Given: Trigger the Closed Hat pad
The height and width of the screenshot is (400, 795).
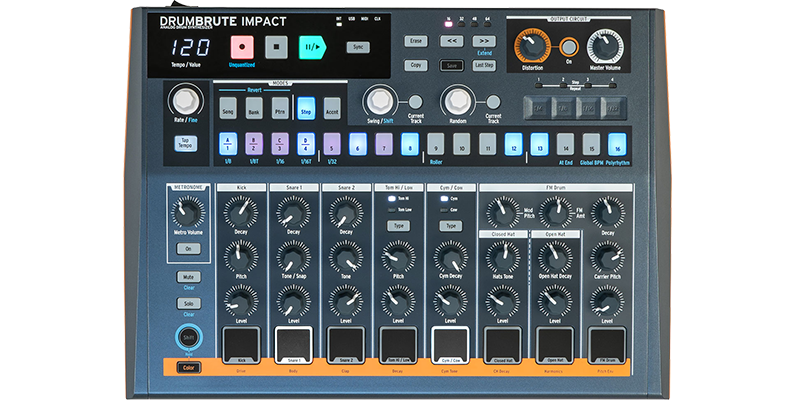Looking at the screenshot, I should 502,345.
